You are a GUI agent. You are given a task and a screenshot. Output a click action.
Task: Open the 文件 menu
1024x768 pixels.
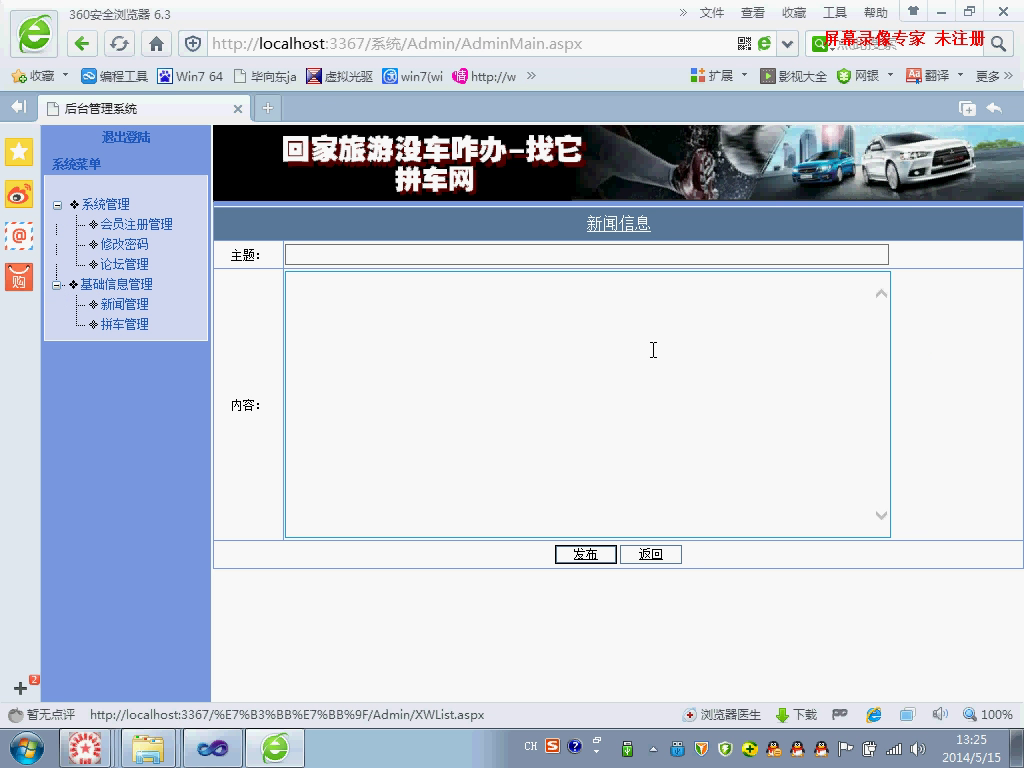(x=712, y=12)
